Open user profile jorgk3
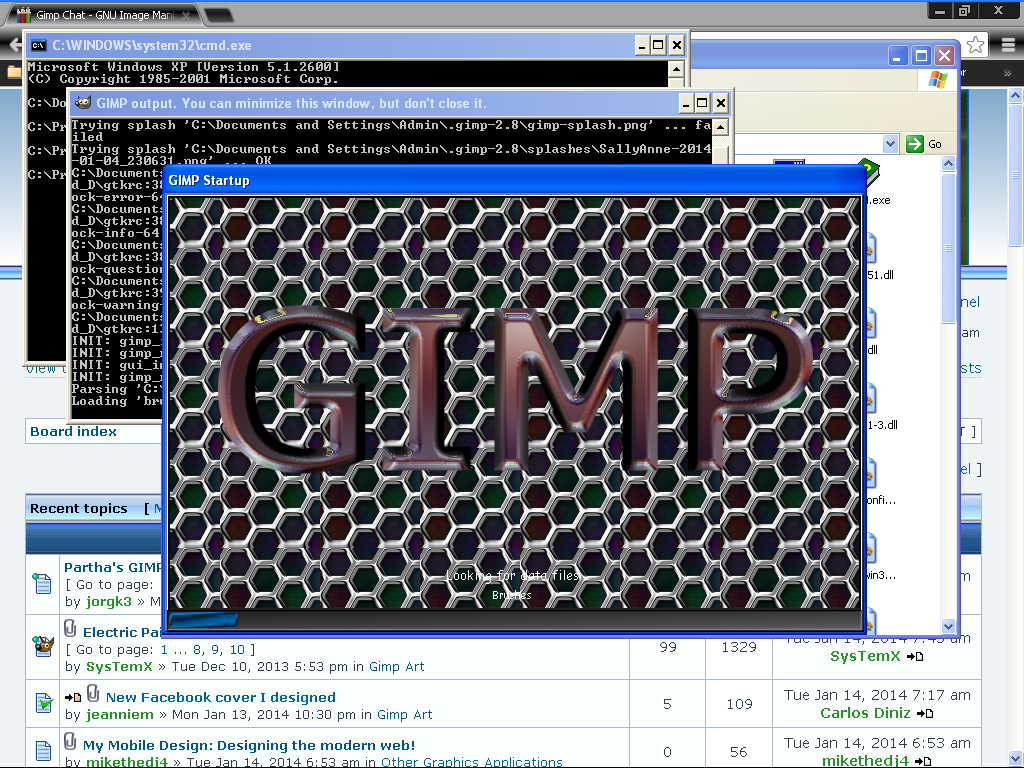The width and height of the screenshot is (1024, 768). click(108, 601)
